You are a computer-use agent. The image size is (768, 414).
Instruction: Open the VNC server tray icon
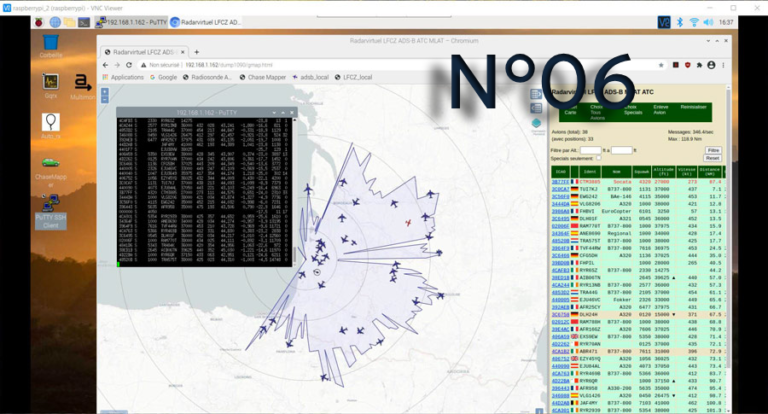(664, 23)
